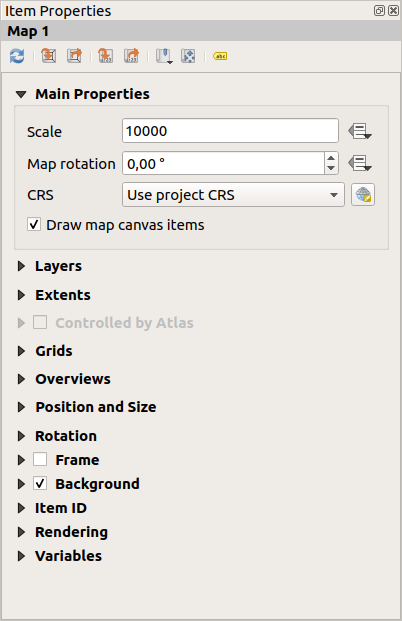This screenshot has width=402, height=621.
Task: Open the map Labeling Settings icon
Action: (220, 56)
